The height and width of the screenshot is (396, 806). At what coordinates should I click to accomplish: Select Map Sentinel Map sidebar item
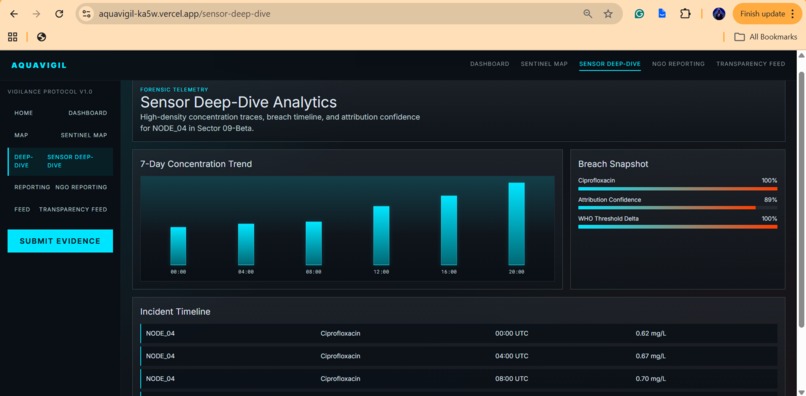click(60, 135)
